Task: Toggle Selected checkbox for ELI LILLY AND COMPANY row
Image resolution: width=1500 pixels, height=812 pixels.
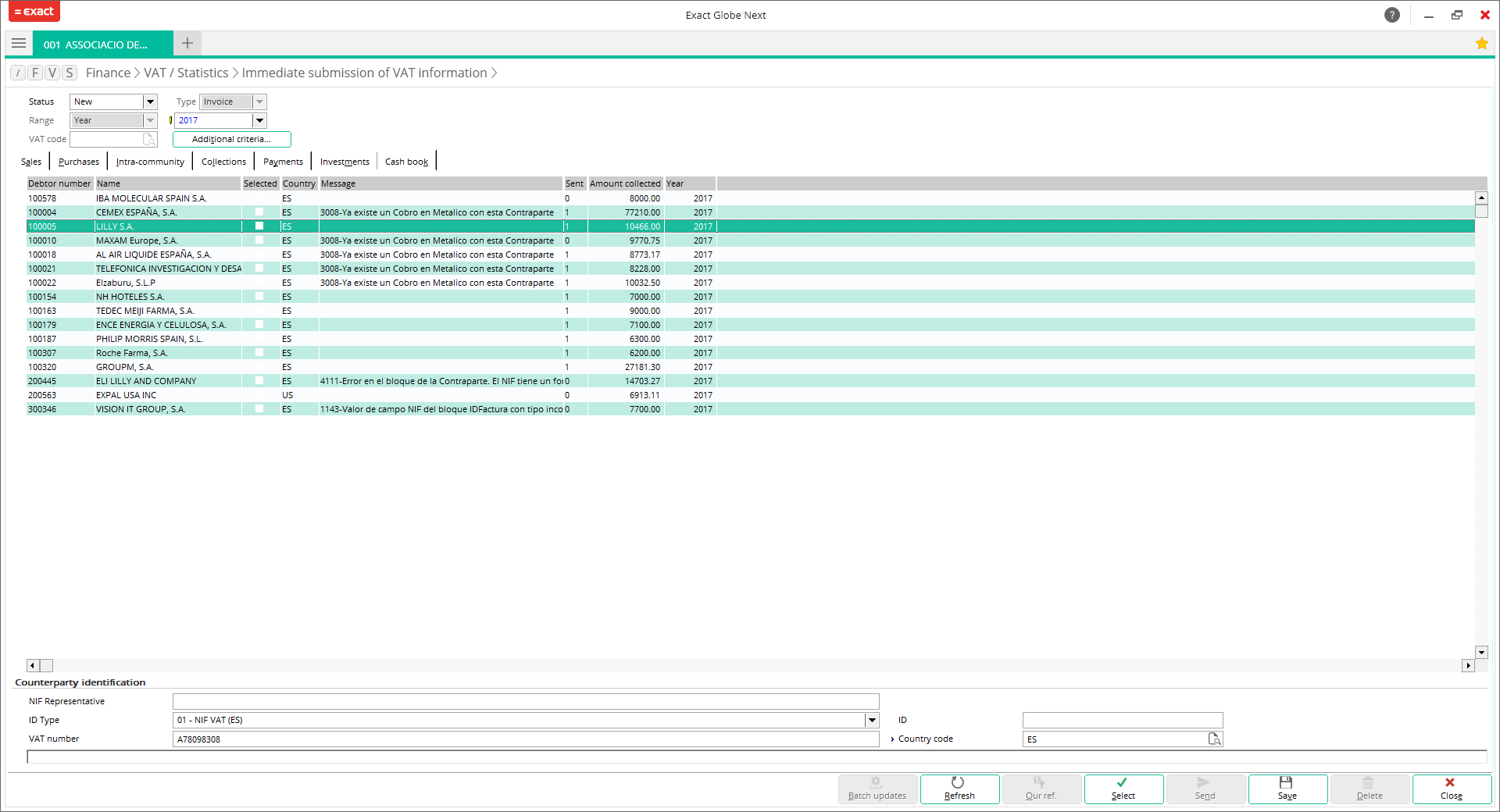Action: coord(259,380)
